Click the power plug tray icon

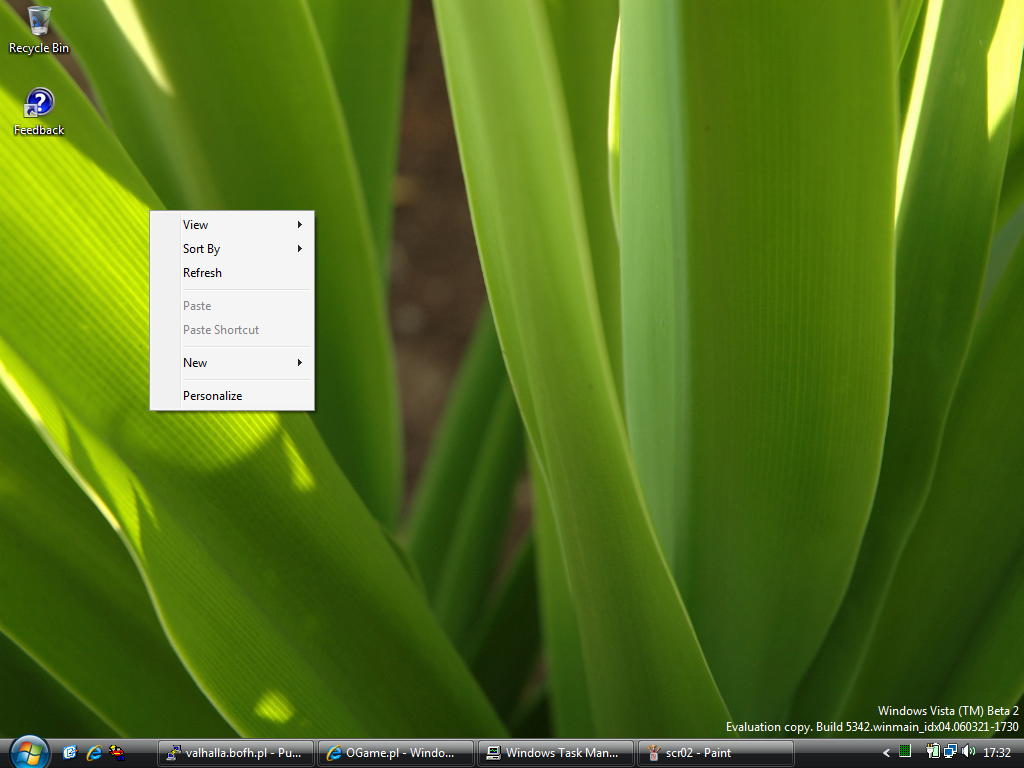pos(932,752)
